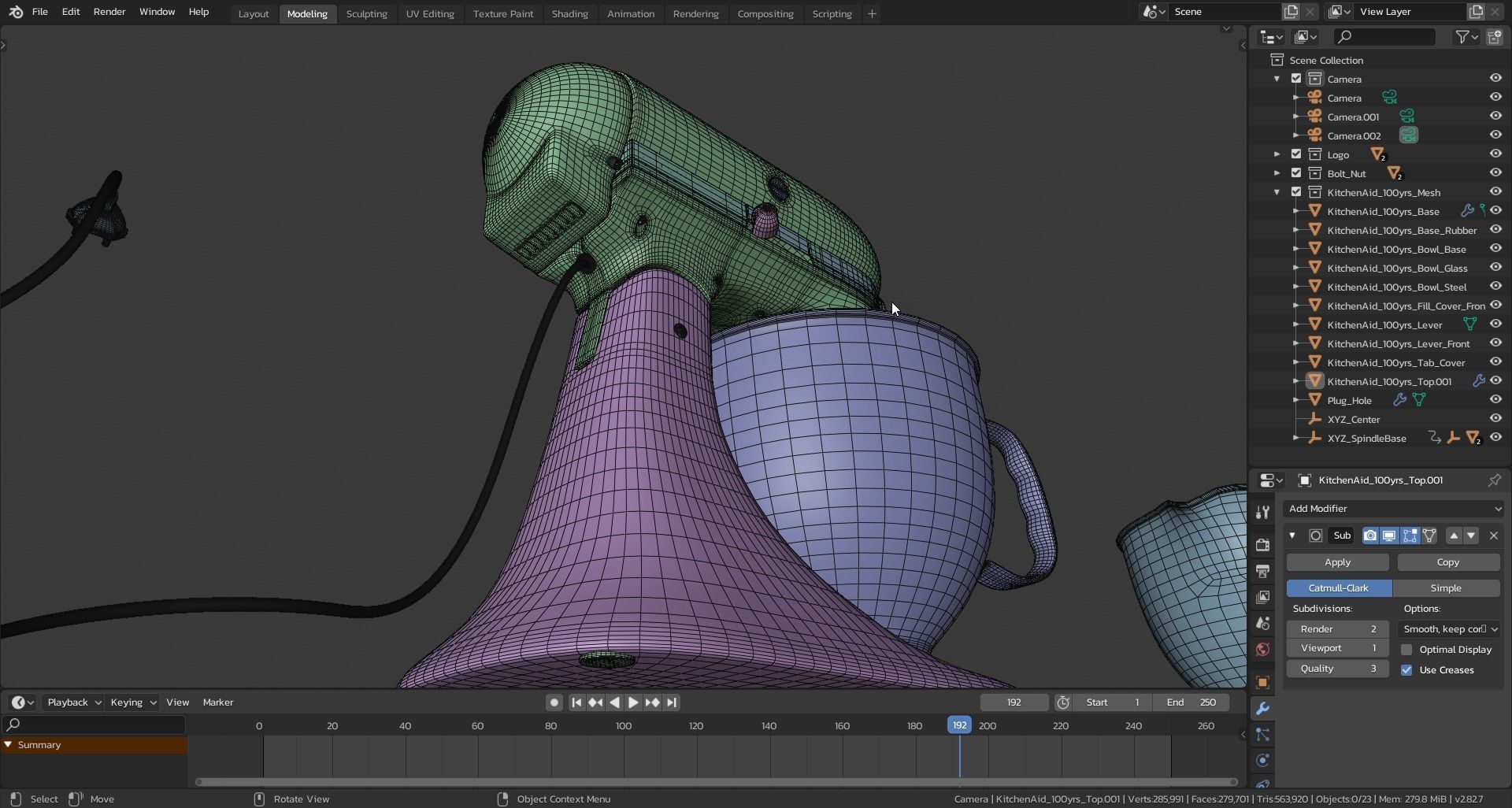Image resolution: width=1512 pixels, height=808 pixels.
Task: Click the Blender logo menu icon
Action: pyautogui.click(x=16, y=12)
